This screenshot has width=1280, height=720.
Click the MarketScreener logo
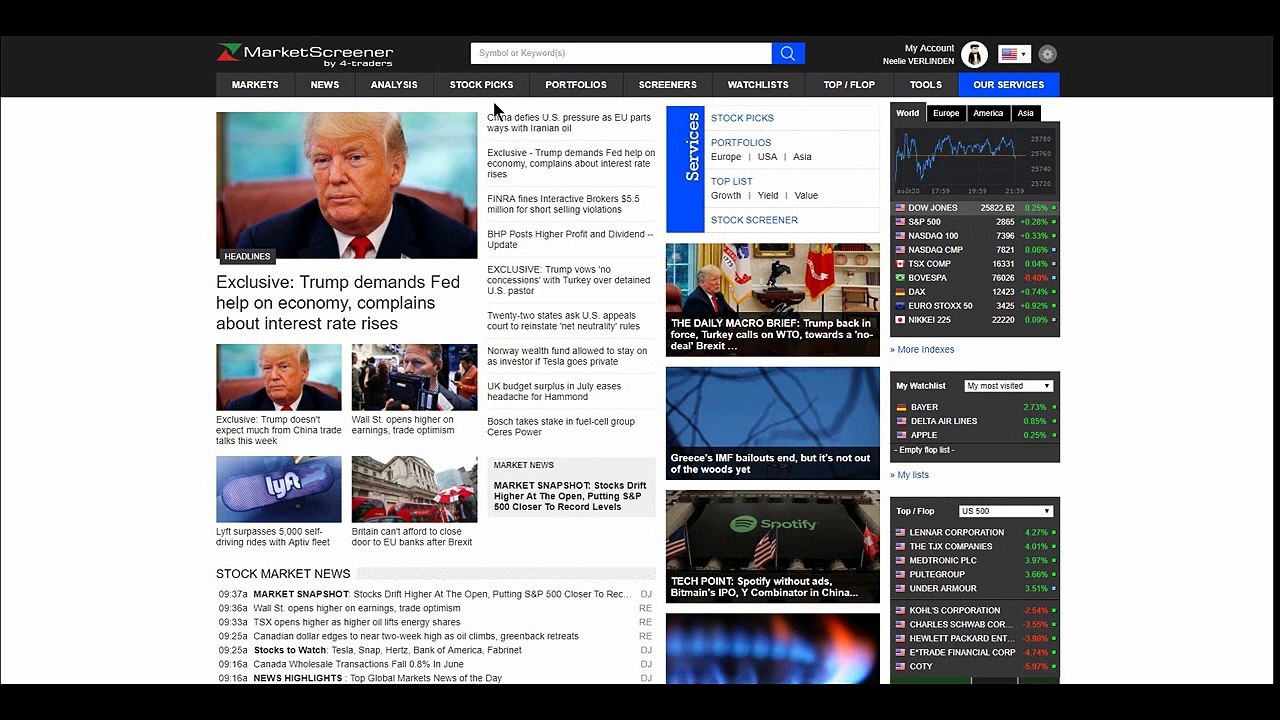[x=305, y=54]
